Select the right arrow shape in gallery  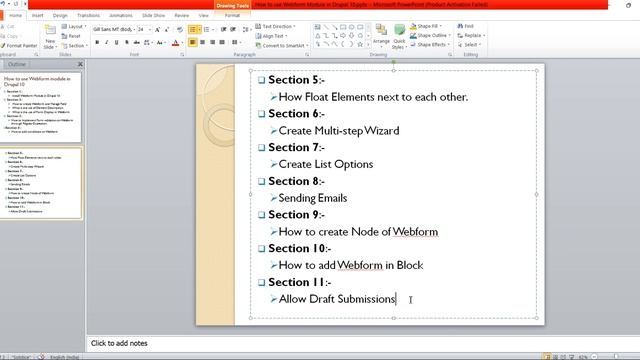343,36
